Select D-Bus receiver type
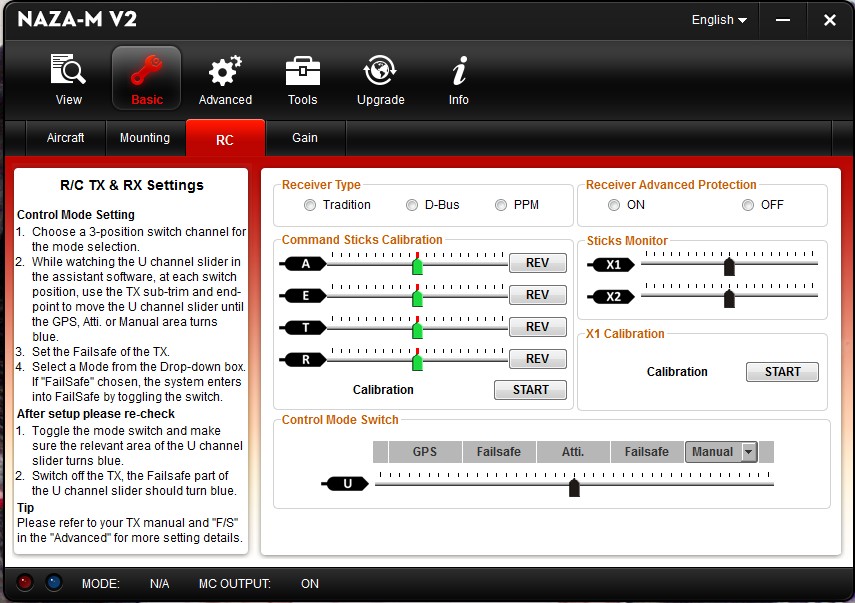This screenshot has height=603, width=855. [x=412, y=205]
